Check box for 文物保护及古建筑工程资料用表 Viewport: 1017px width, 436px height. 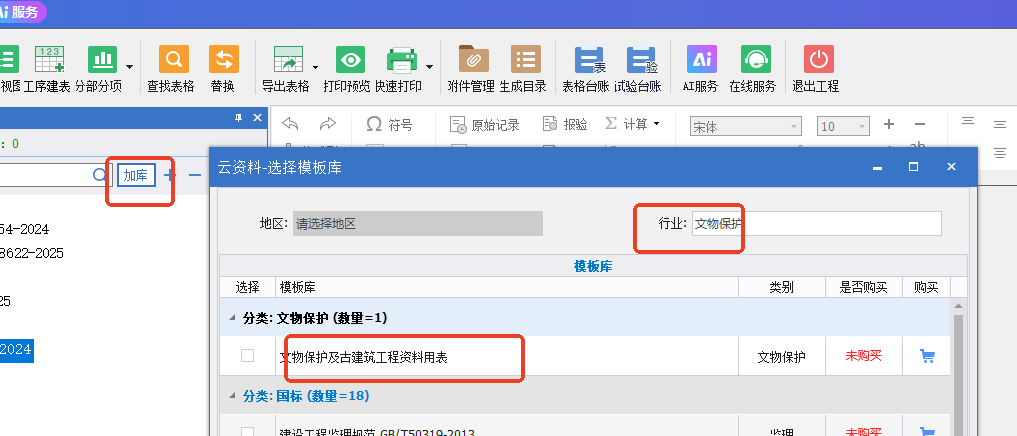pos(248,356)
